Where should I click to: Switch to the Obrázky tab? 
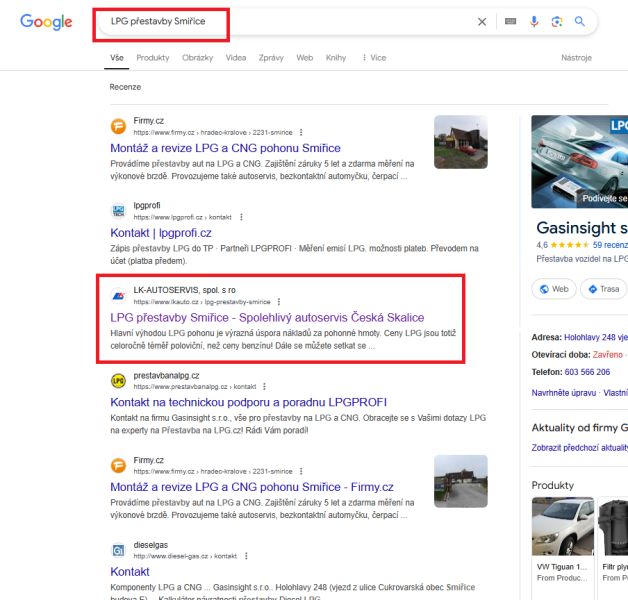point(197,58)
